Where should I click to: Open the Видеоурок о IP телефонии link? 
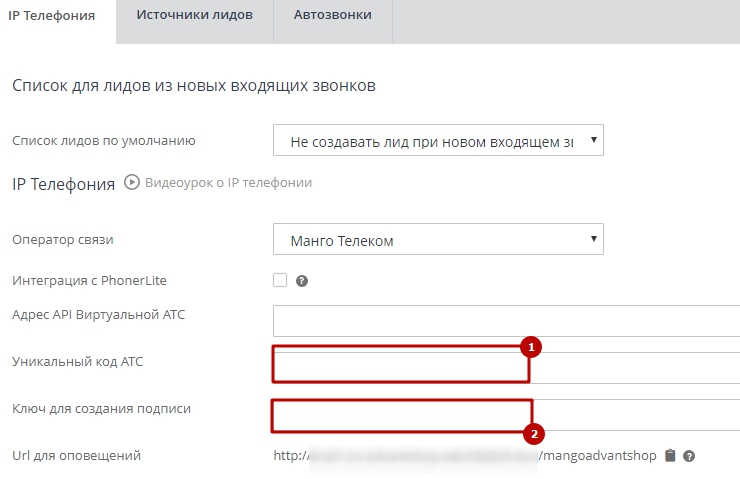tap(228, 183)
